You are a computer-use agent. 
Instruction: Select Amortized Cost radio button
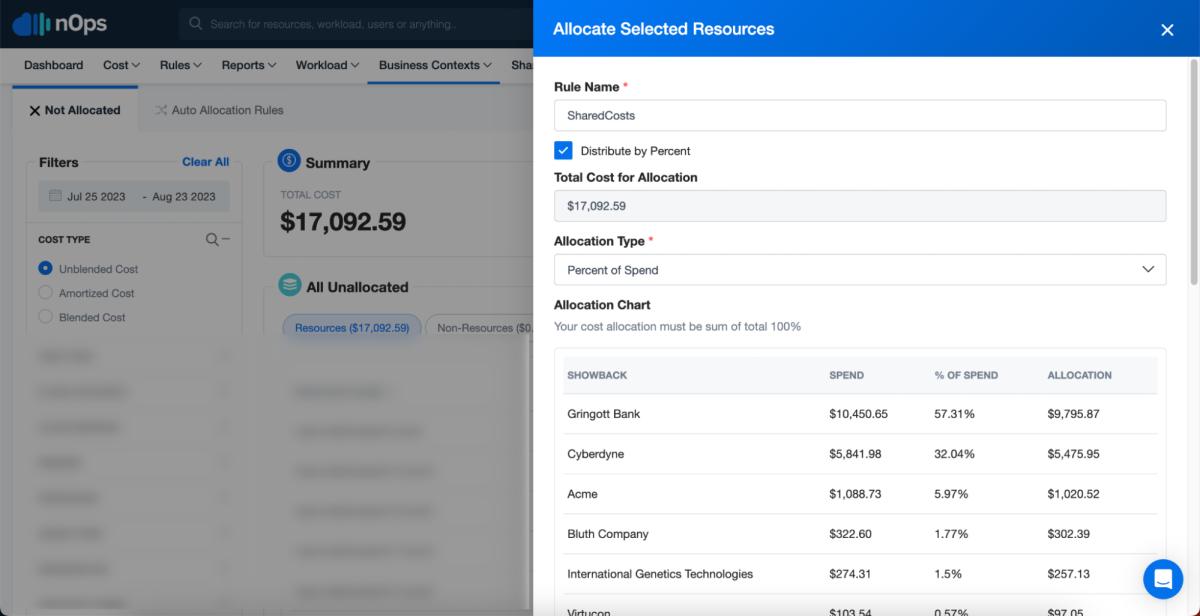pyautogui.click(x=45, y=292)
